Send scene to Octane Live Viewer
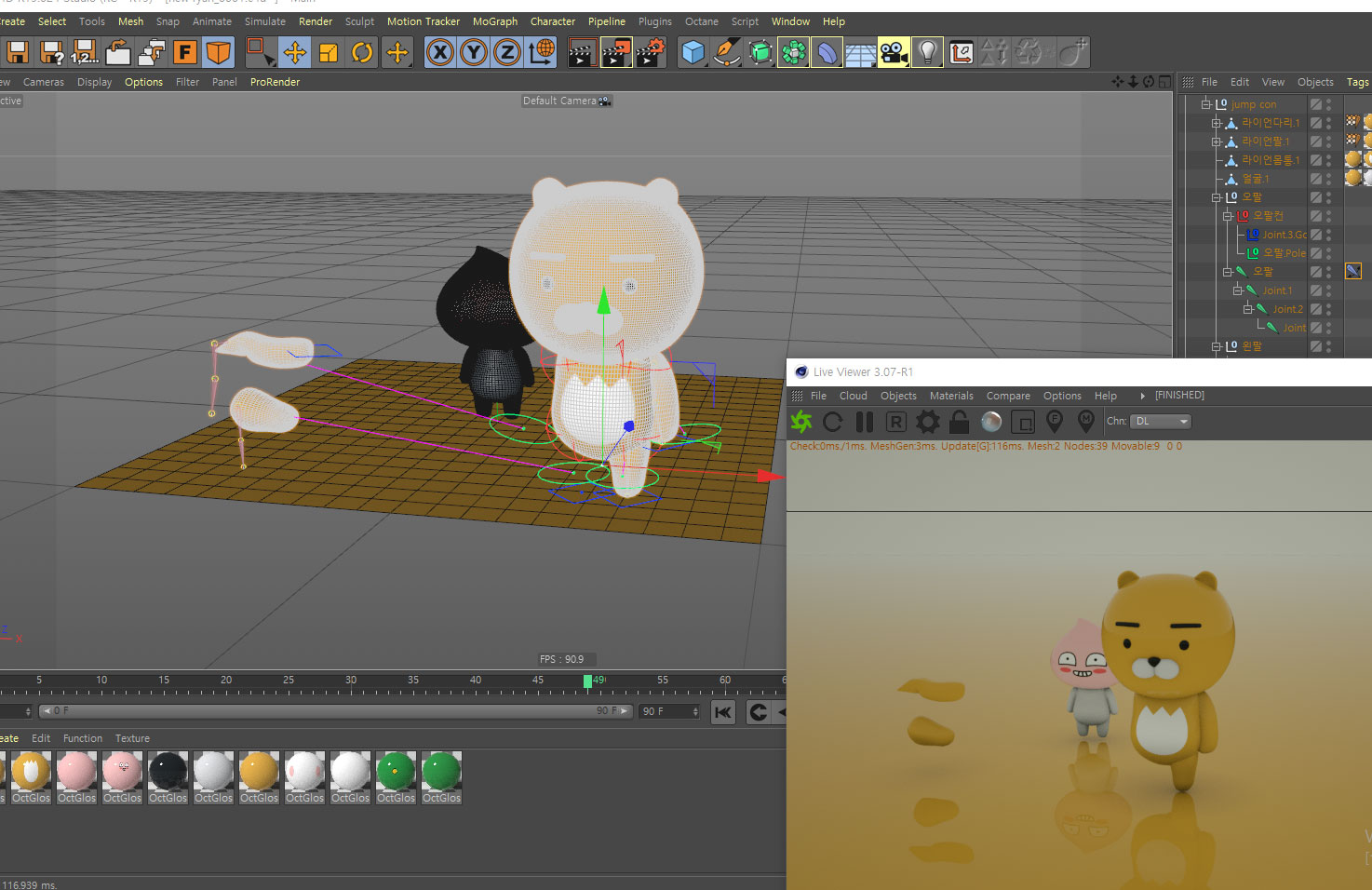This screenshot has width=1372, height=890. tap(801, 423)
